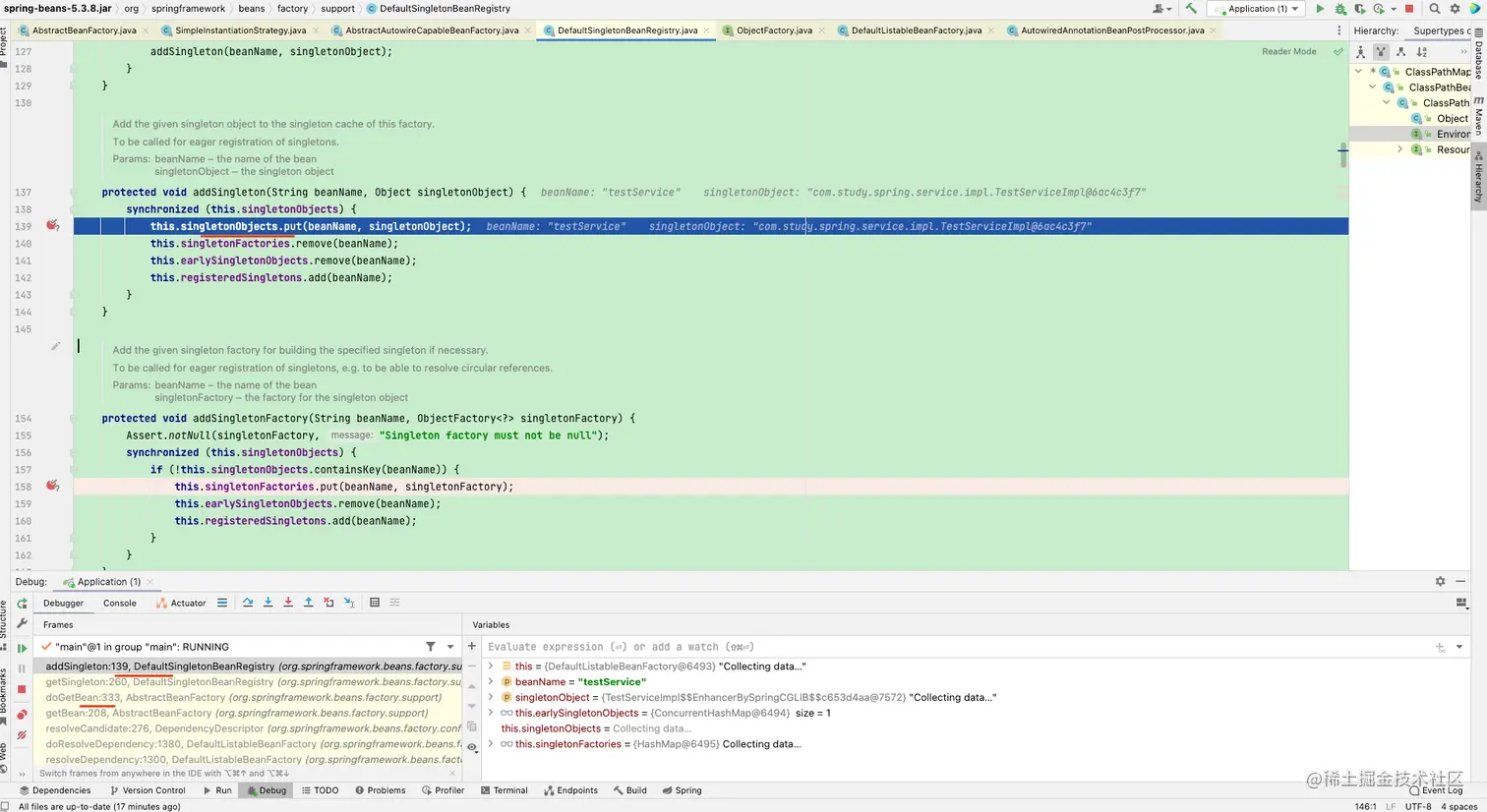Image resolution: width=1487 pixels, height=812 pixels.
Task: Click the Build Project hammer icon
Action: coord(1191,9)
